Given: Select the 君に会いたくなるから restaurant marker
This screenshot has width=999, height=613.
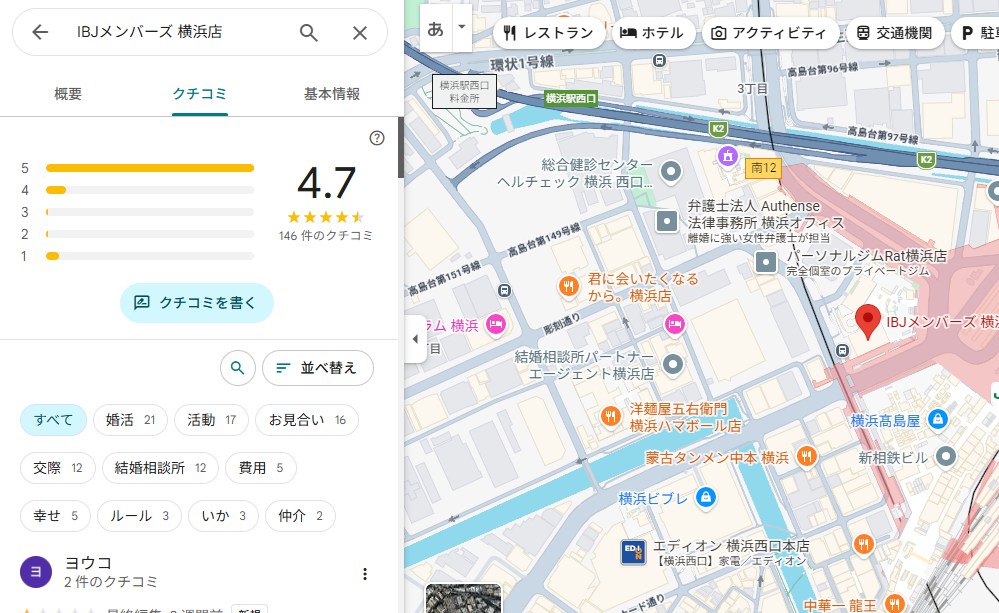Looking at the screenshot, I should coord(568,287).
